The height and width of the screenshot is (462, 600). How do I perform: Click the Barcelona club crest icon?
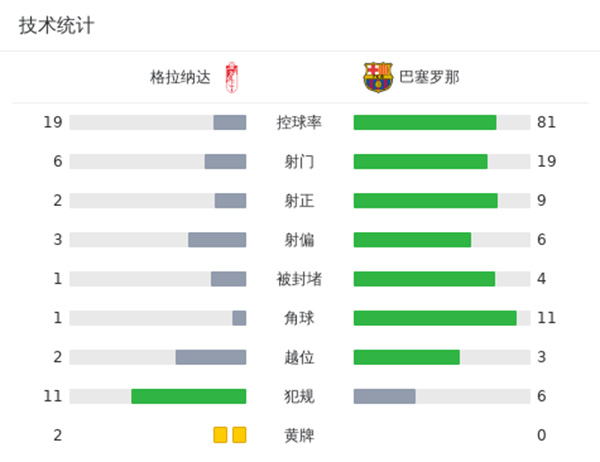coord(378,77)
